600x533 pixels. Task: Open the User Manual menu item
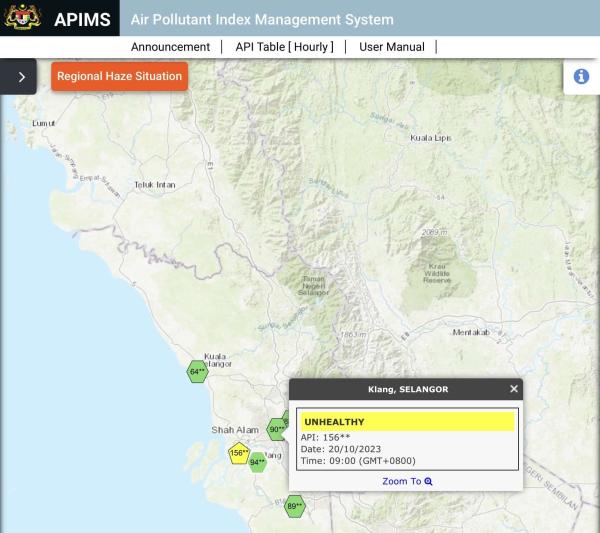coord(391,47)
